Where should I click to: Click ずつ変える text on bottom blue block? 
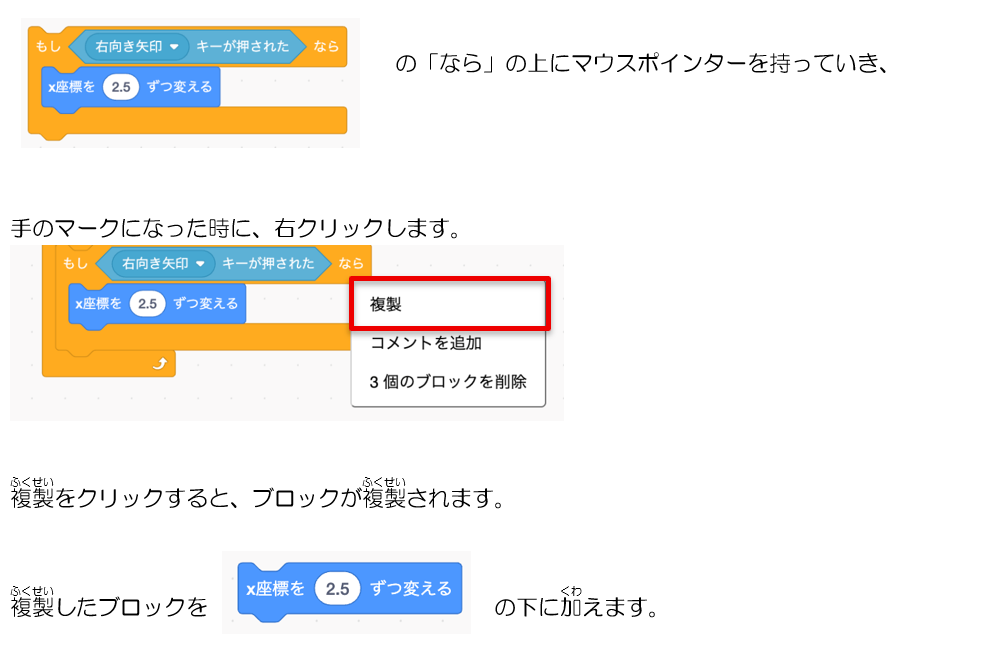click(411, 588)
